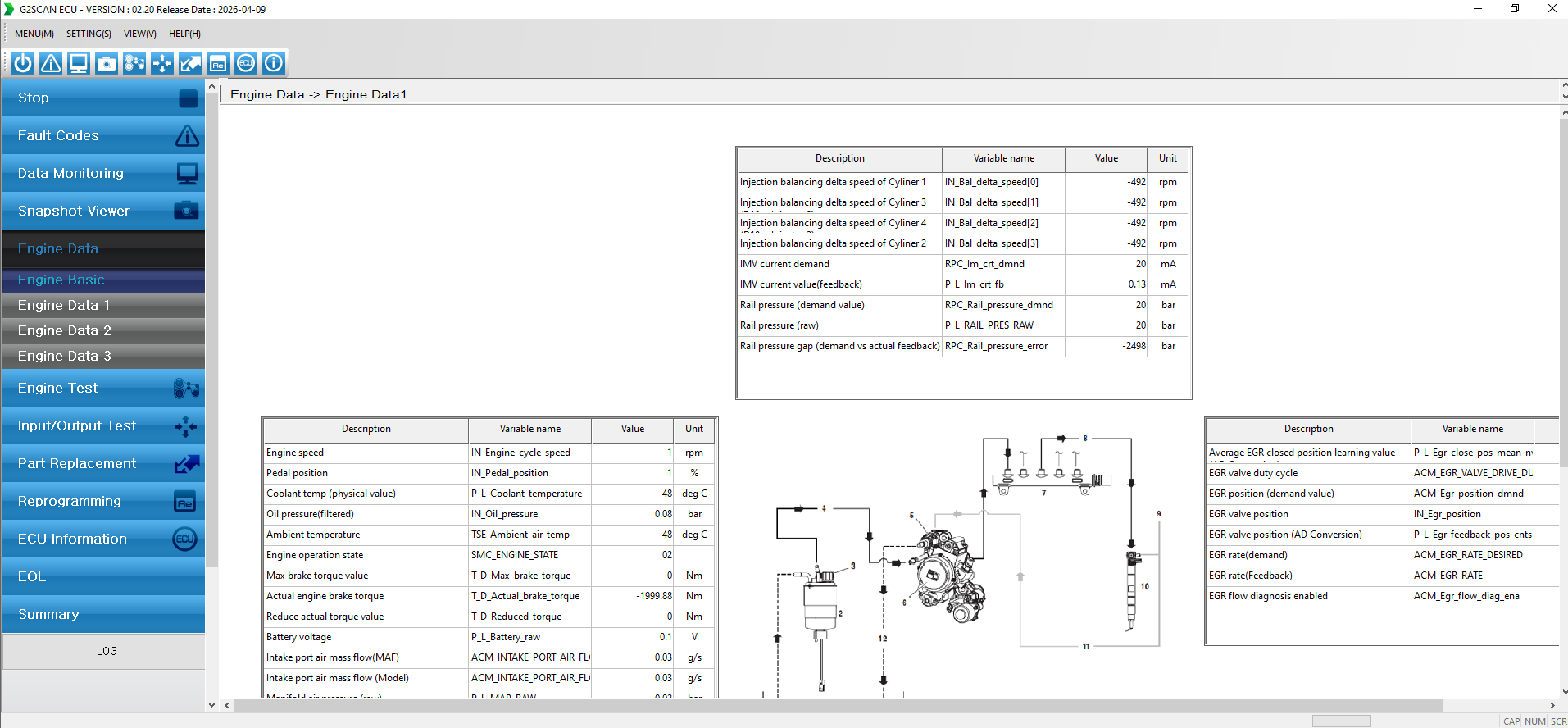Click the info (i) toolbar icon

274,63
